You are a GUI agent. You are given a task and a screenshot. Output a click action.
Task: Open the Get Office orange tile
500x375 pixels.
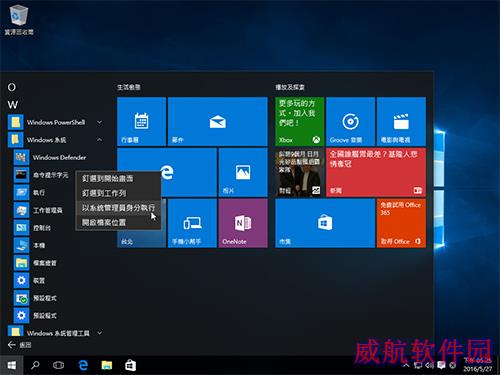click(401, 223)
